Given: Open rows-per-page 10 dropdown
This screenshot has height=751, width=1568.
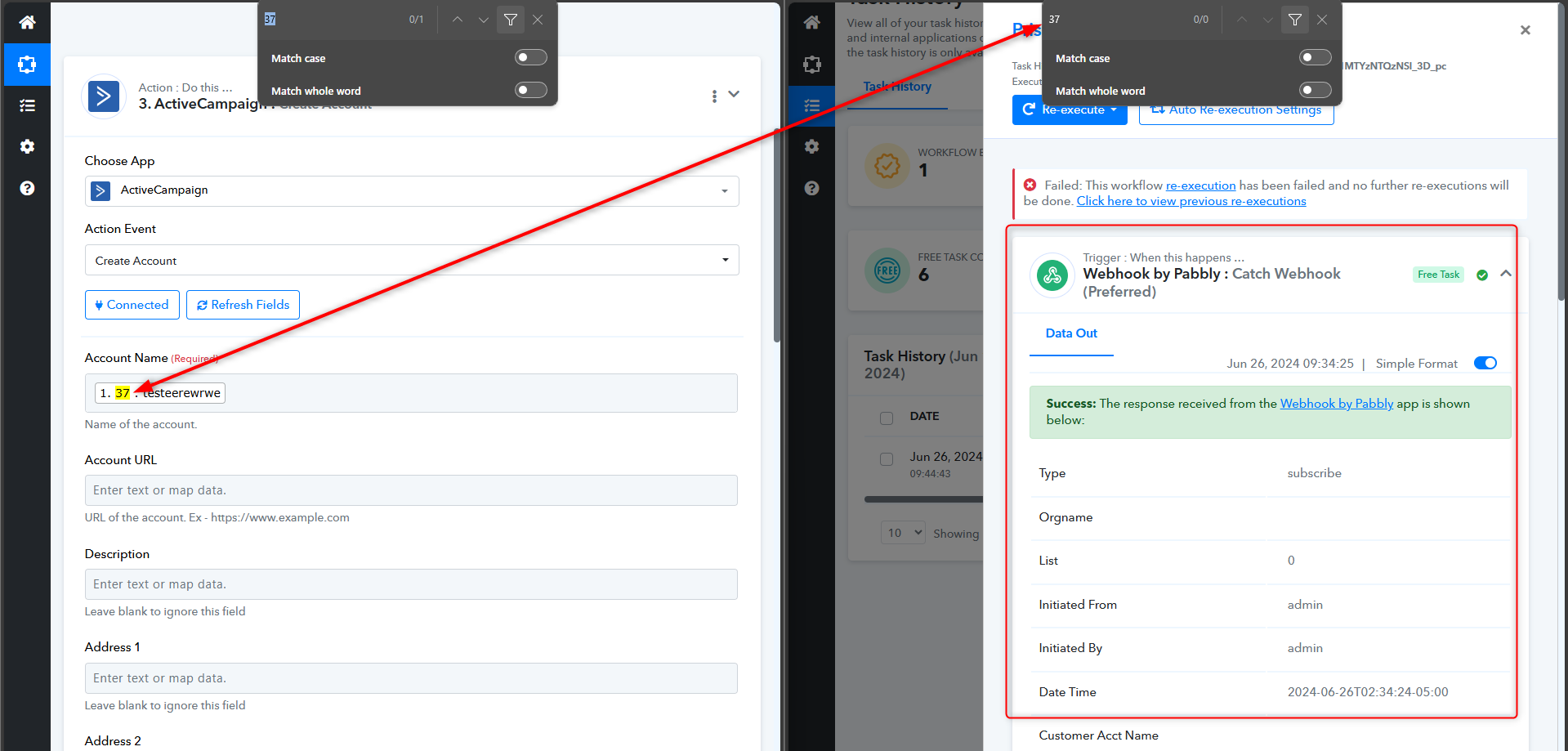Looking at the screenshot, I should tap(903, 533).
